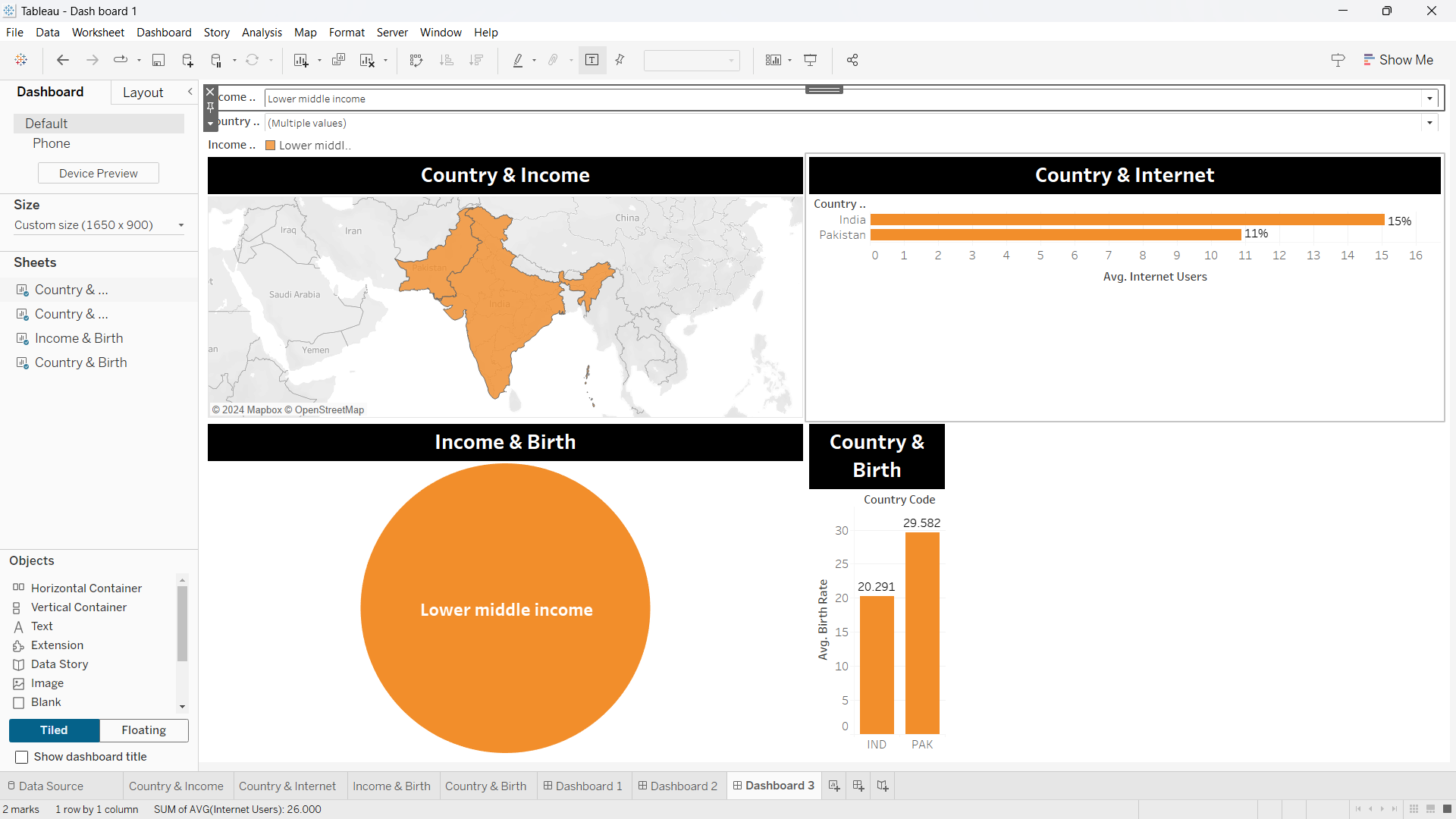Click the Share workbook icon

852,60
